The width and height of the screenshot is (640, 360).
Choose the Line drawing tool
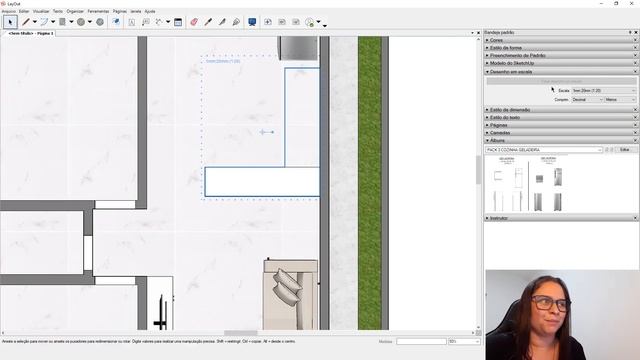tap(26, 22)
